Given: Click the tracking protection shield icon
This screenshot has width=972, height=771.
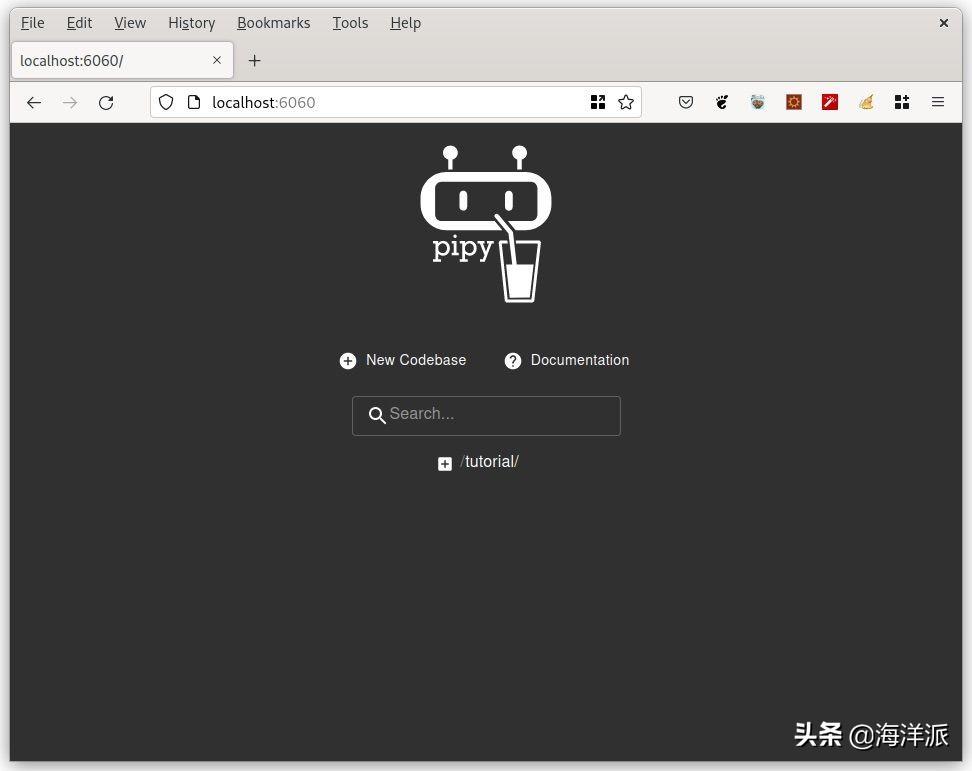Looking at the screenshot, I should tap(166, 102).
